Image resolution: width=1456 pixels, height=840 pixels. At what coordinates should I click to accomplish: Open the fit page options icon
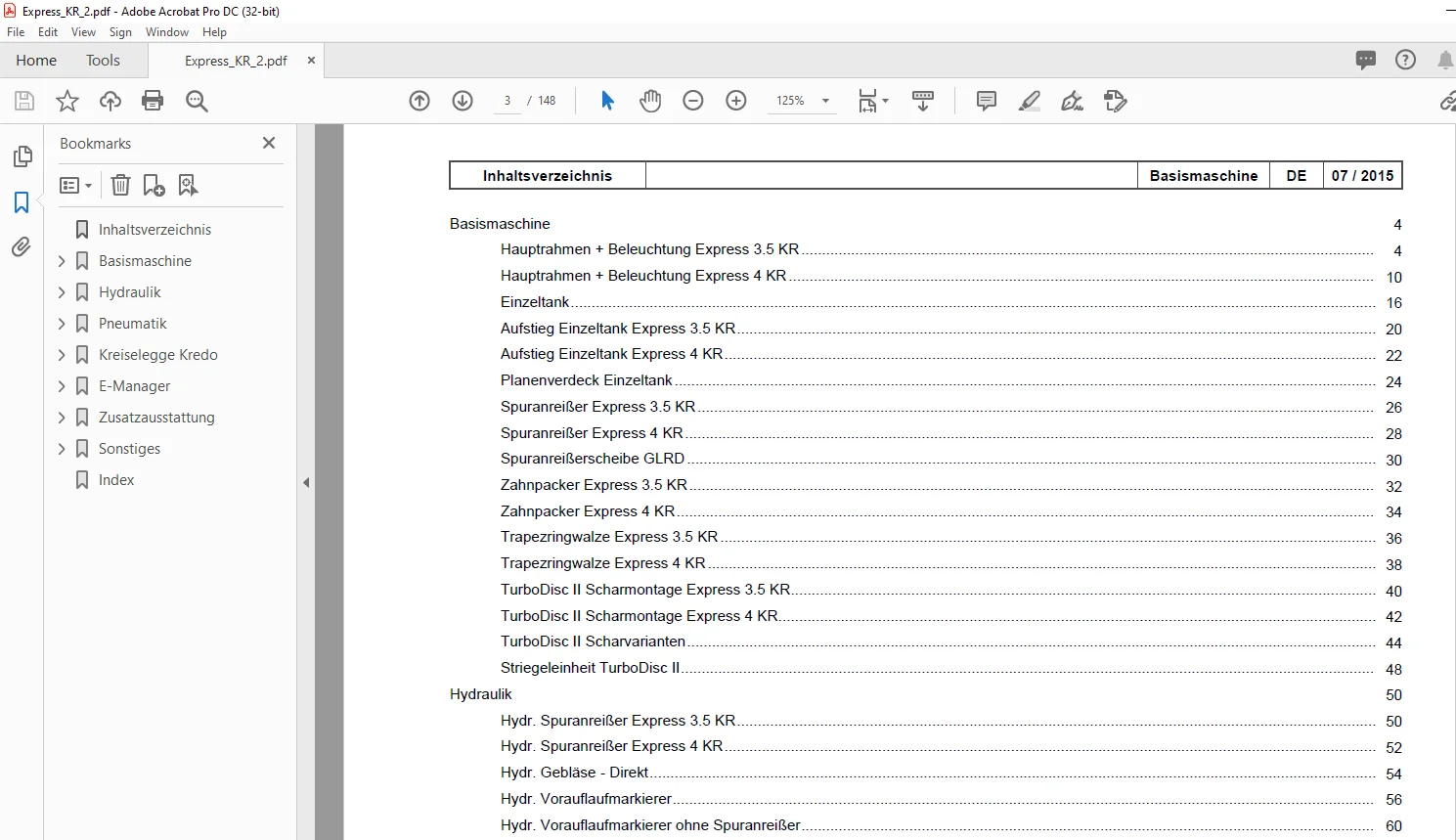[x=873, y=101]
